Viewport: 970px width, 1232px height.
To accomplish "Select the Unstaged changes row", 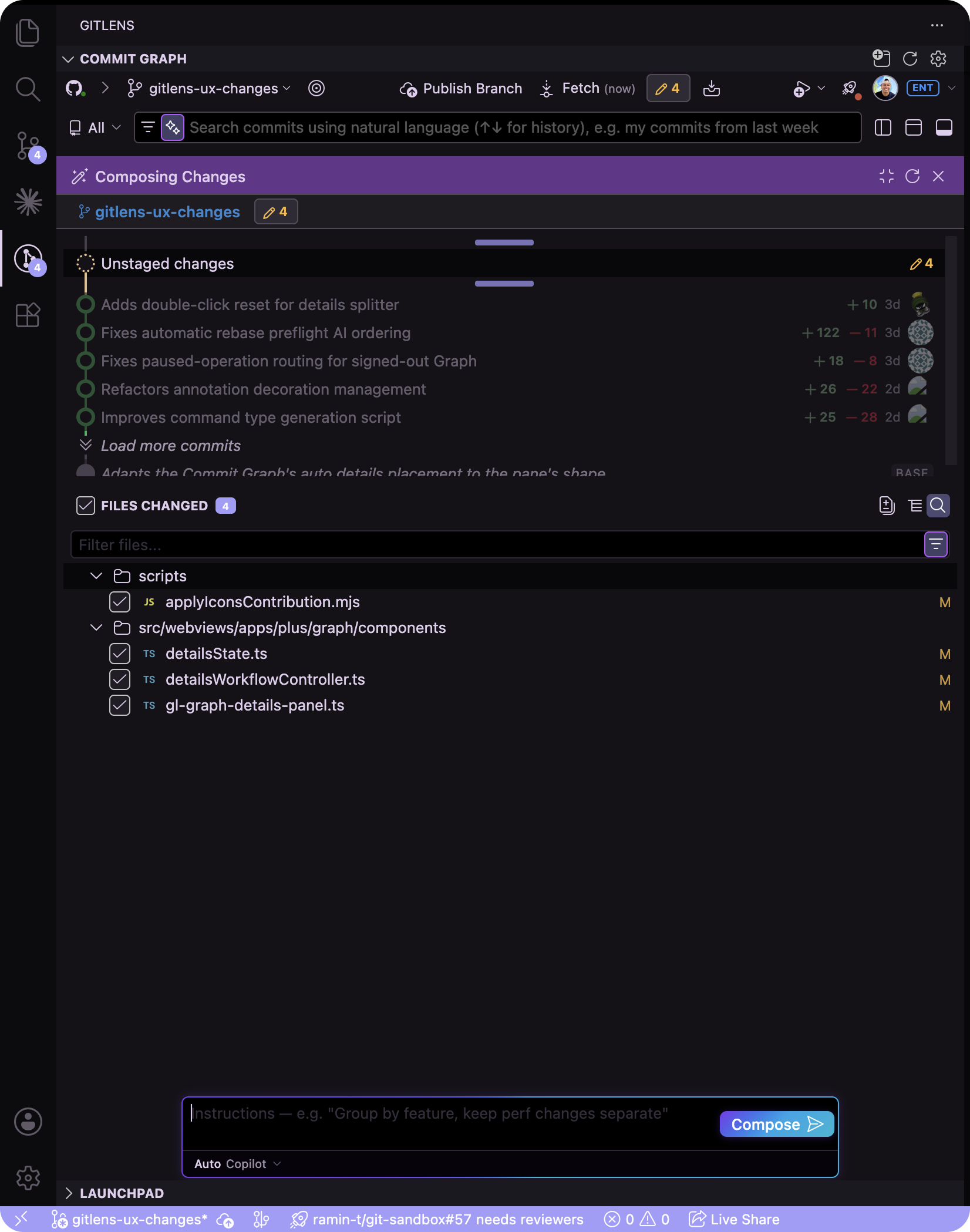I will click(x=504, y=264).
